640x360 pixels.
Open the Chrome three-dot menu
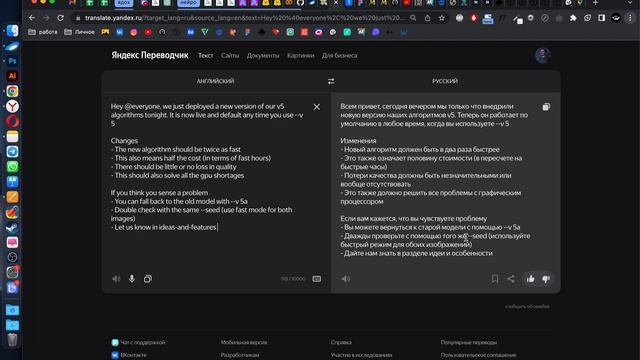pyautogui.click(x=630, y=18)
